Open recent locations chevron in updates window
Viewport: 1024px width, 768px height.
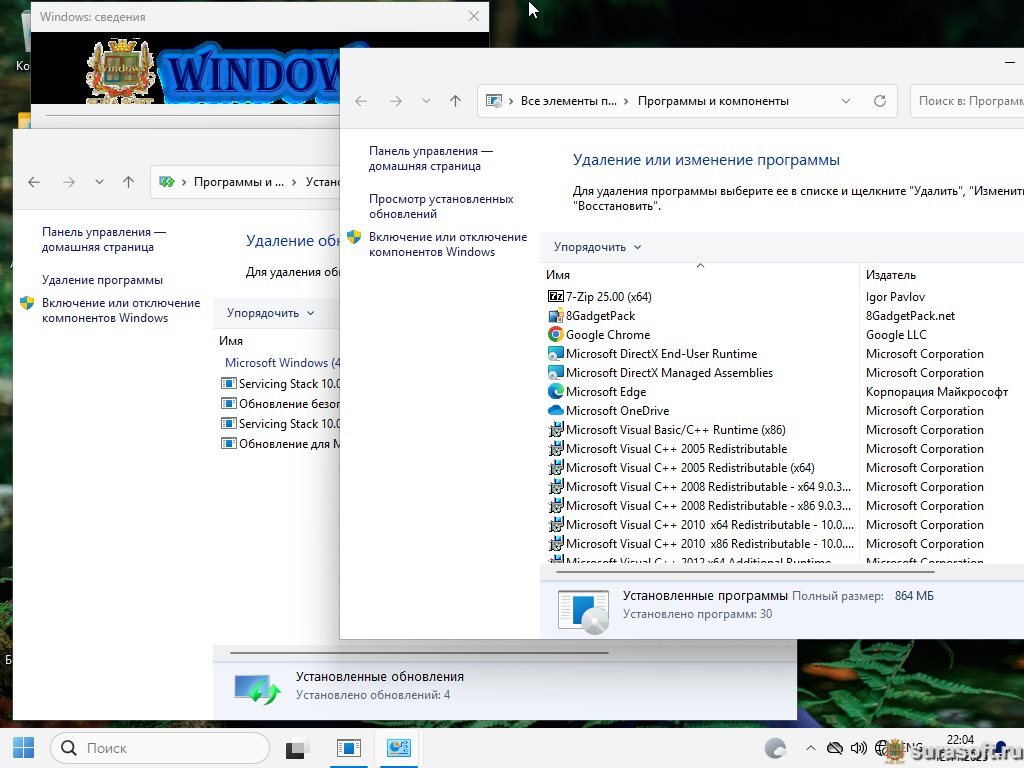[99, 182]
